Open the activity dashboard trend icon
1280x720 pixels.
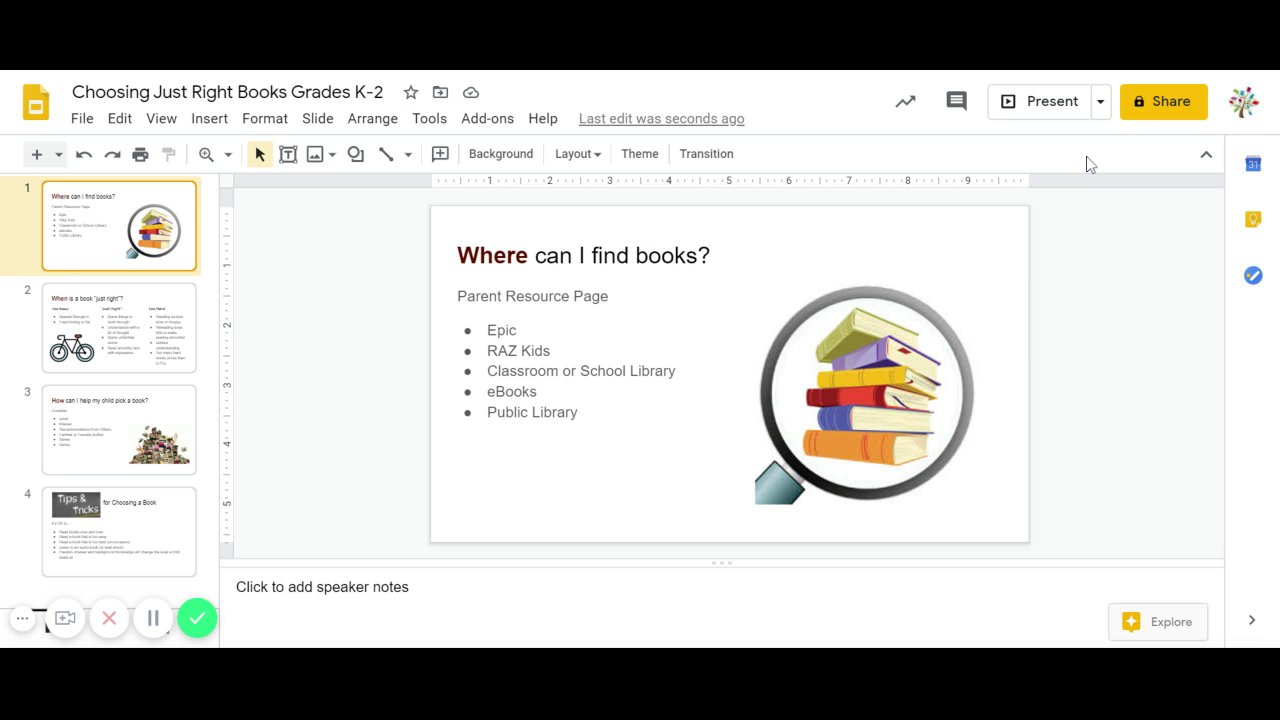905,101
